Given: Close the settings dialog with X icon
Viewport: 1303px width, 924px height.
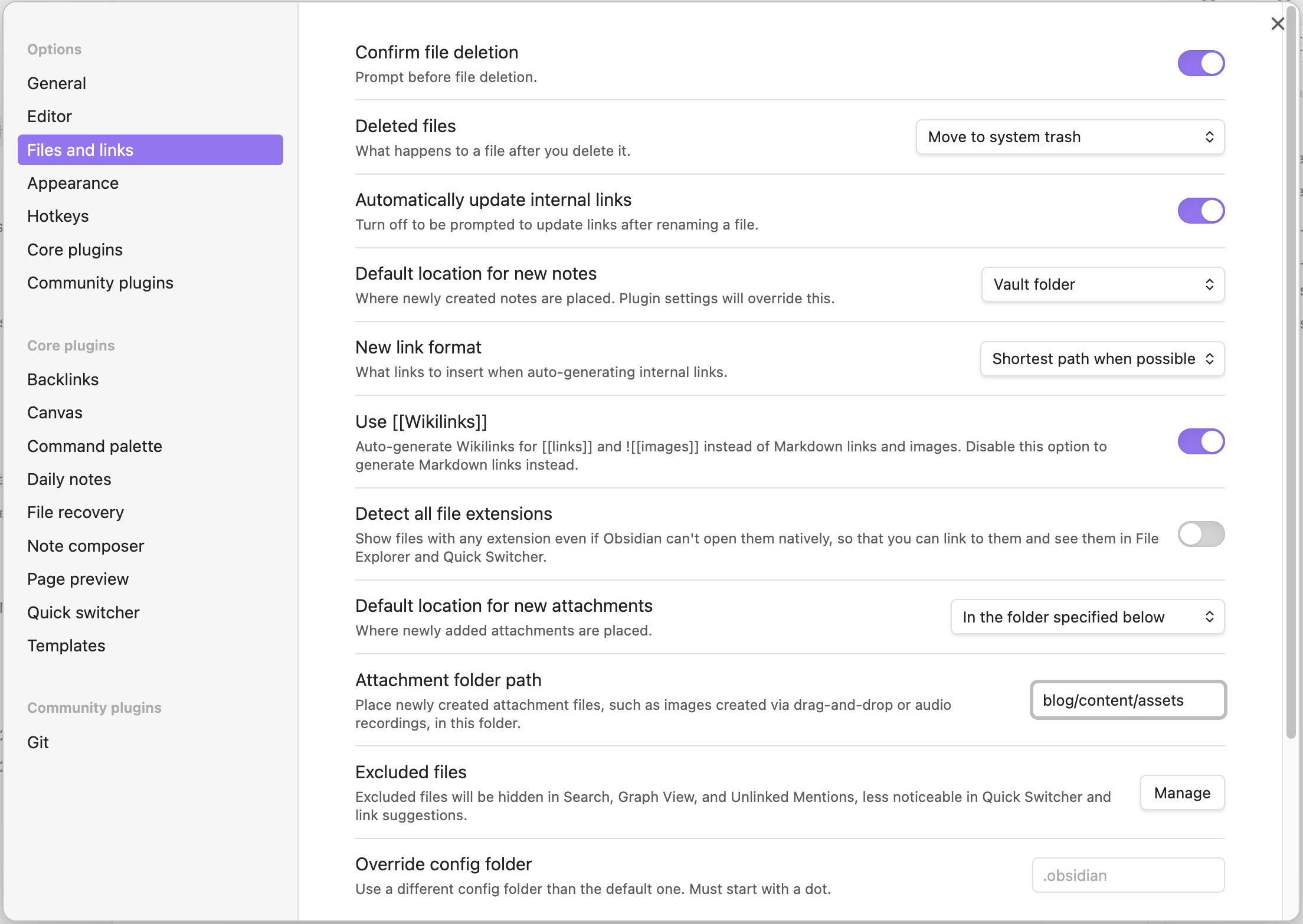Looking at the screenshot, I should (x=1278, y=24).
